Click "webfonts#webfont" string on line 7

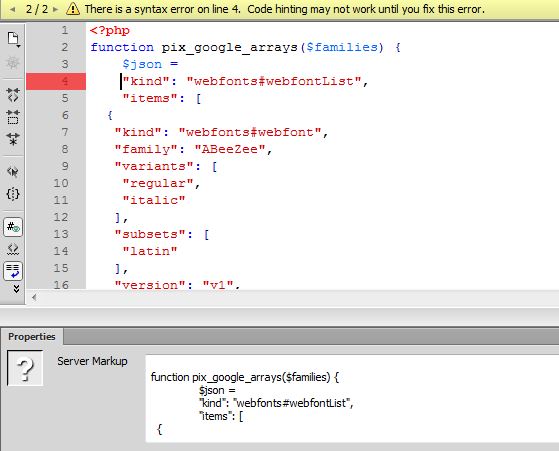click(x=250, y=132)
